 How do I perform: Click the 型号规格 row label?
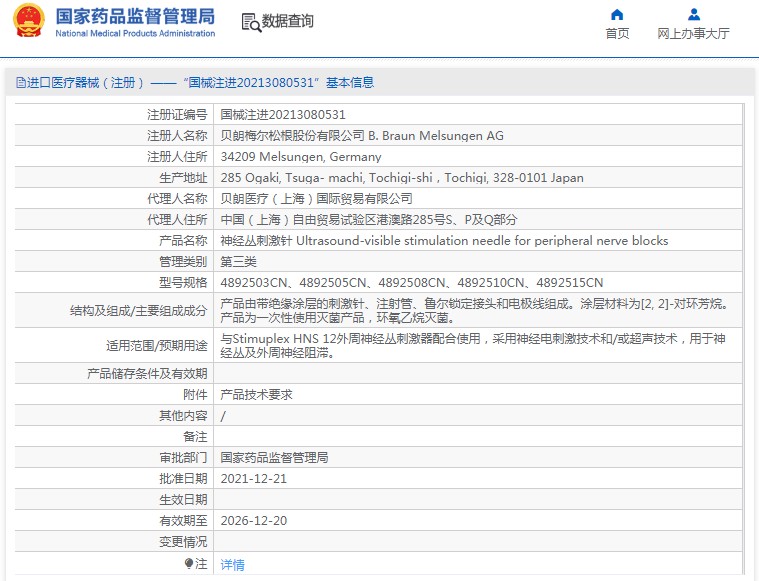[183, 283]
